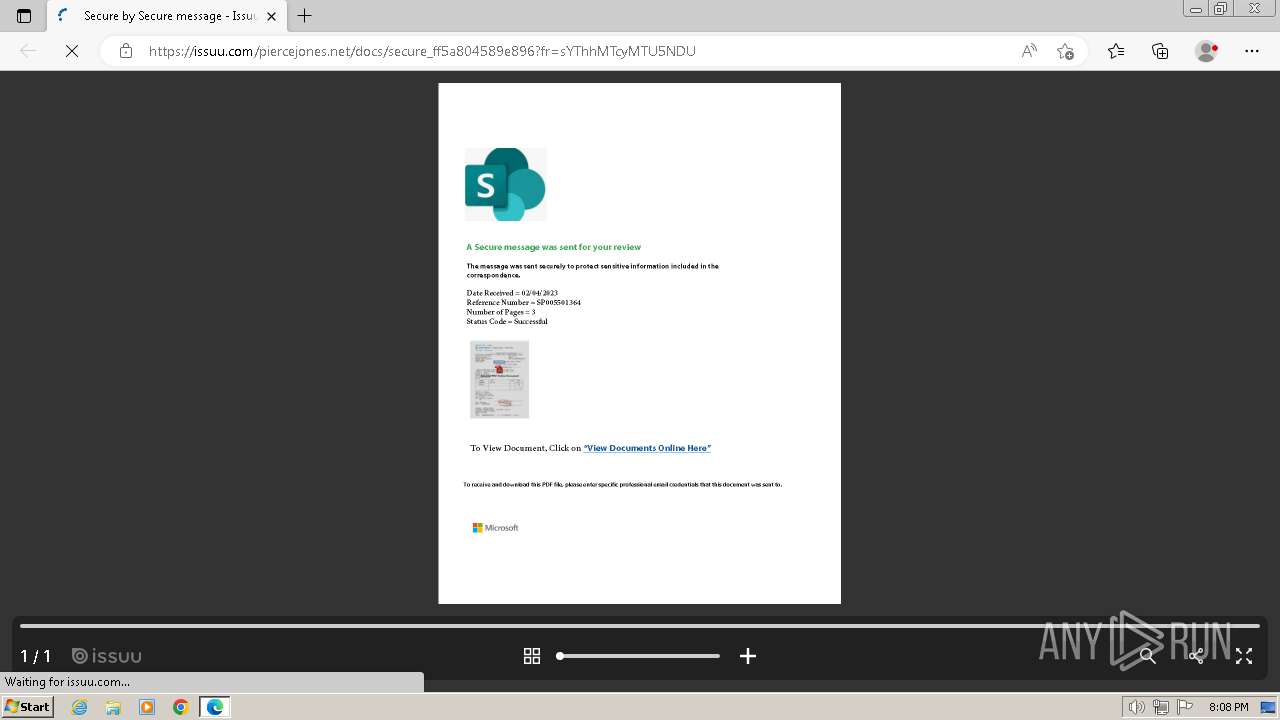Open media player from taskbar
This screenshot has height=720, width=1280.
[147, 707]
